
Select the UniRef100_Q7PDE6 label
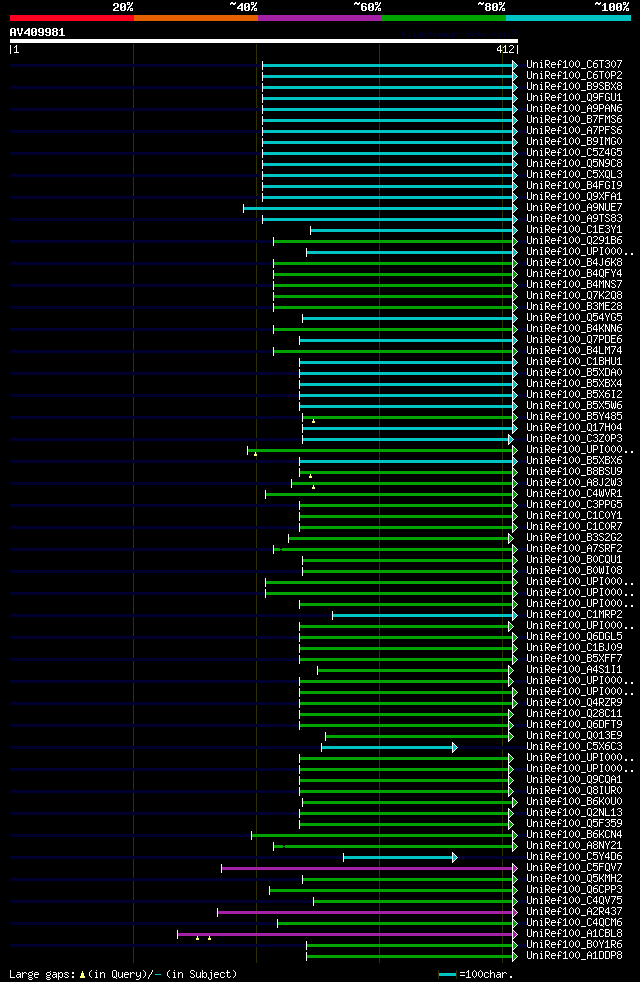(574, 340)
